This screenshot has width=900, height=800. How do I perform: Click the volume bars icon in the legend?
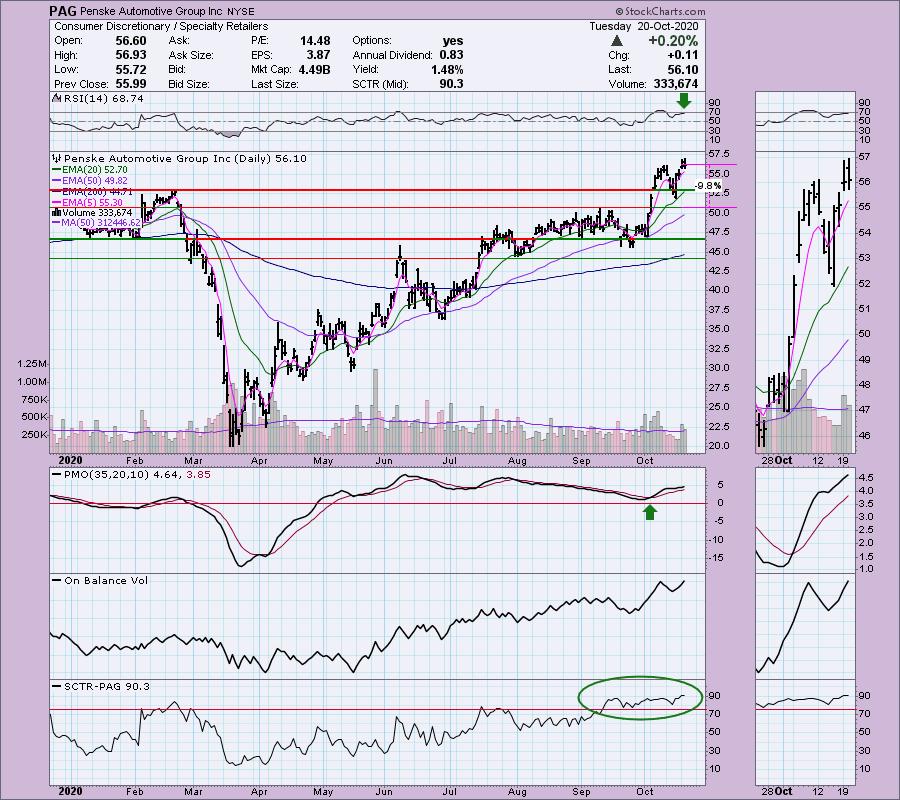pyautogui.click(x=56, y=212)
